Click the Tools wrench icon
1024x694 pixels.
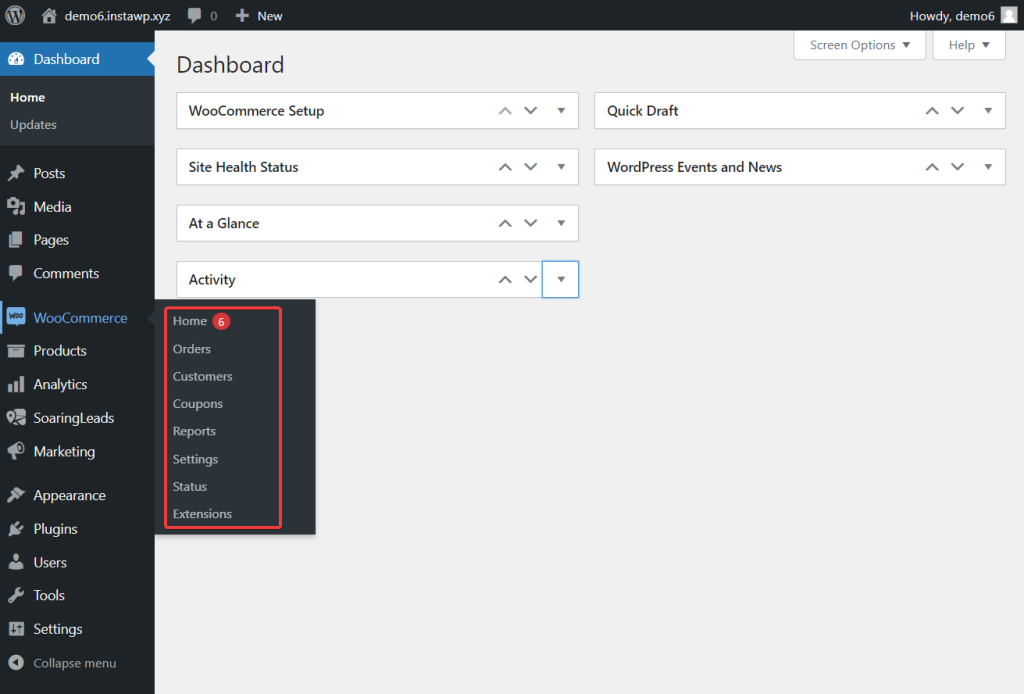[x=16, y=595]
